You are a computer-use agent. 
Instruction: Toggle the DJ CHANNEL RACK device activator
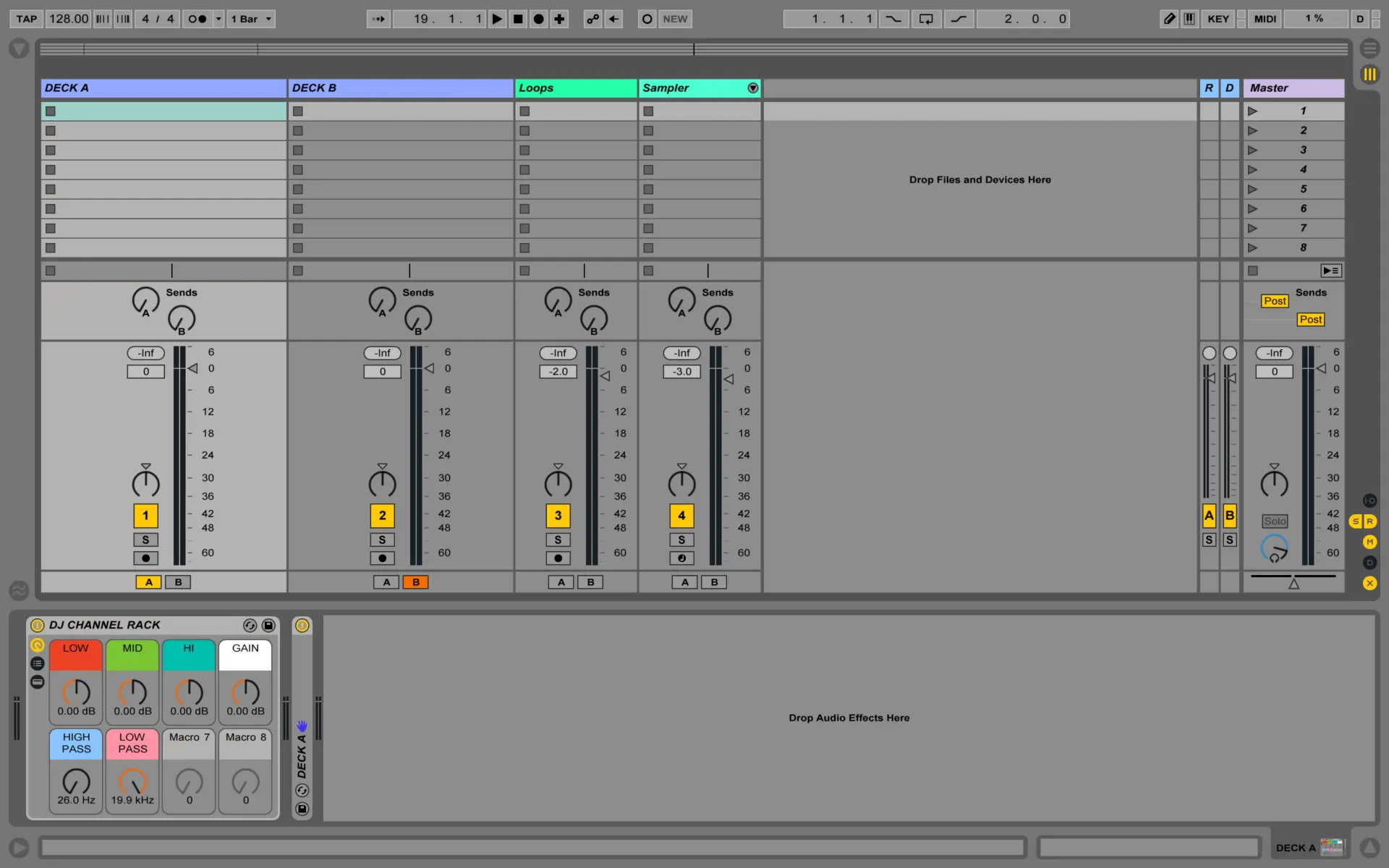click(38, 625)
